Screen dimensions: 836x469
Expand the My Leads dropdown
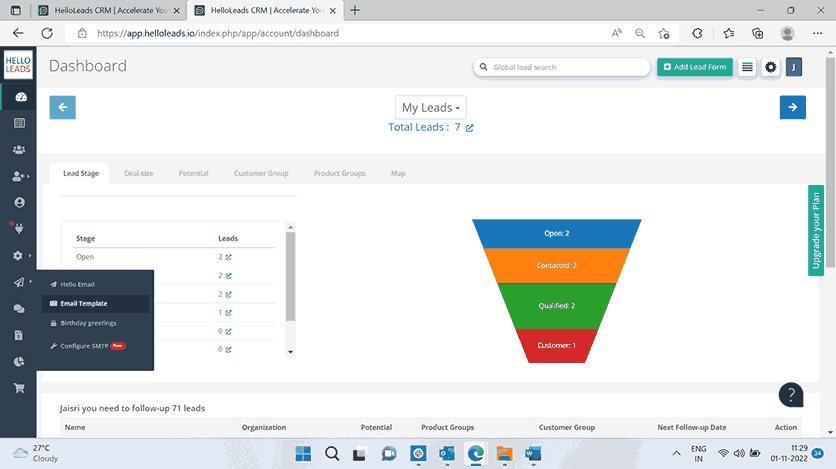[431, 108]
